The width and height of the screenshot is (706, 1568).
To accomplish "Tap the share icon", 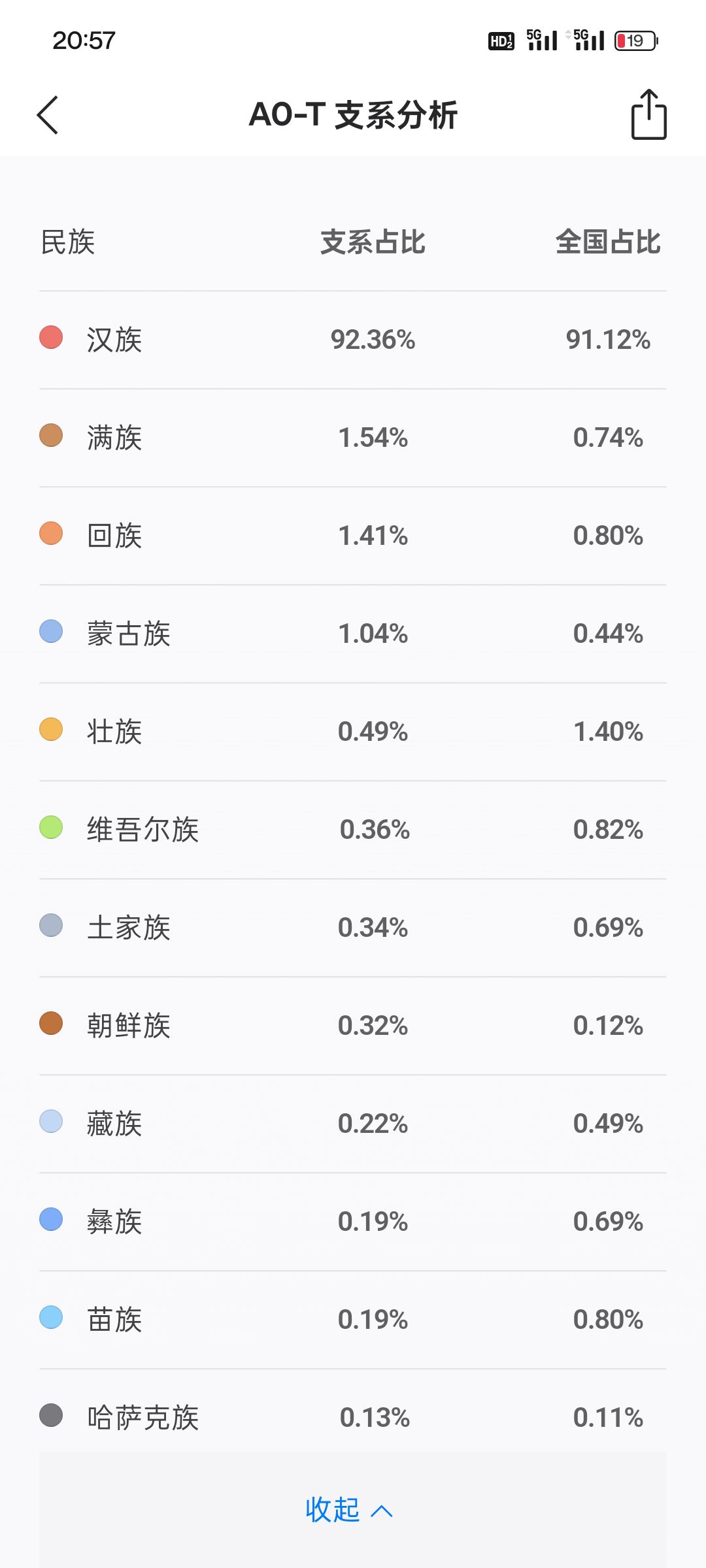I will click(x=648, y=115).
